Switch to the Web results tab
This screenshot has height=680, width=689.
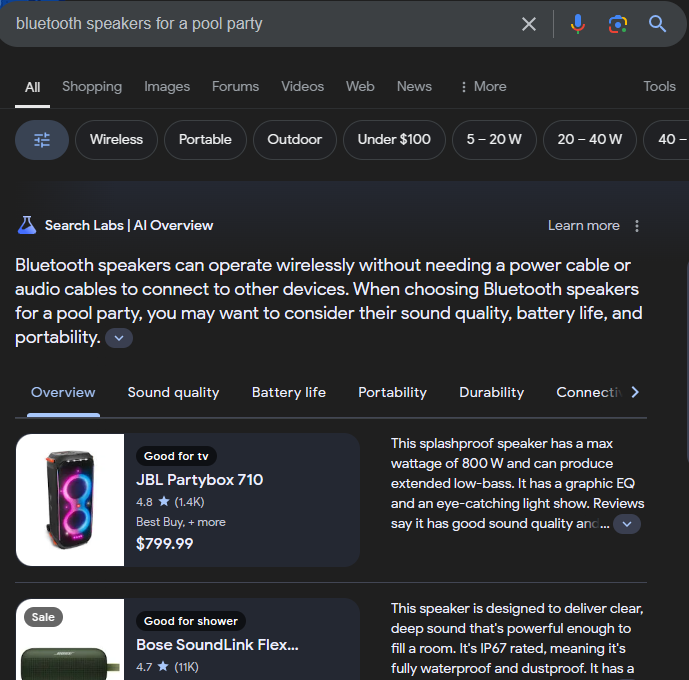[360, 87]
